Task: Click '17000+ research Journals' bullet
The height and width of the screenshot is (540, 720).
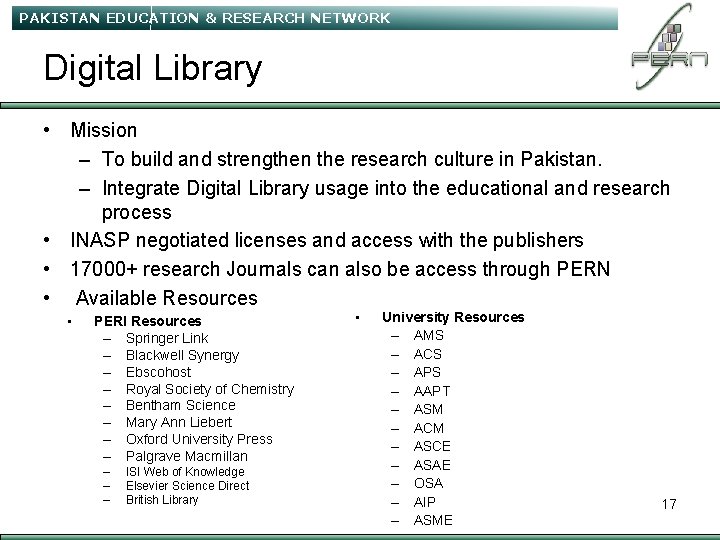Action: (340, 269)
